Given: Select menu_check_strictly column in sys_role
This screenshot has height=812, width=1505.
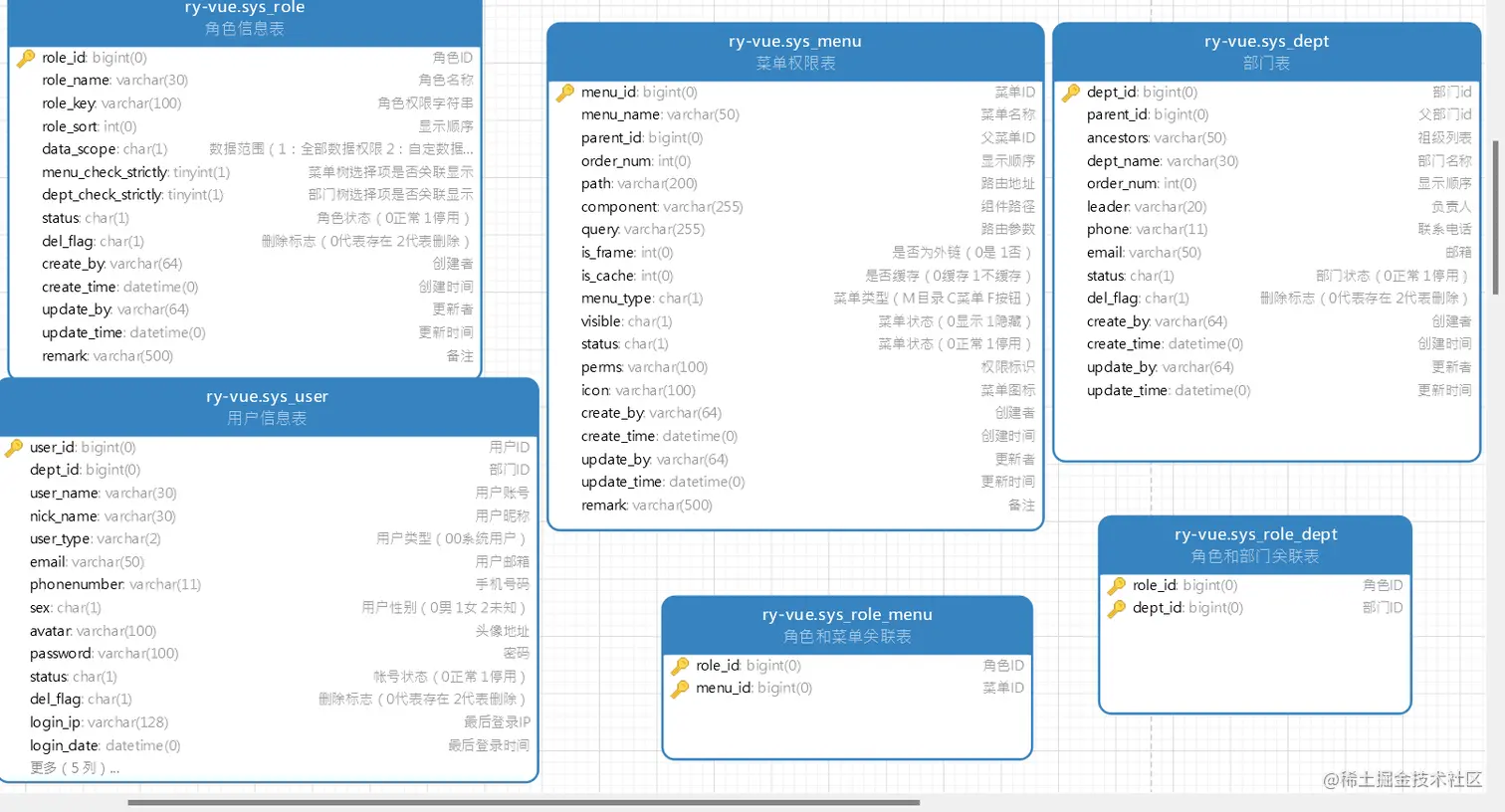Looking at the screenshot, I should (245, 172).
